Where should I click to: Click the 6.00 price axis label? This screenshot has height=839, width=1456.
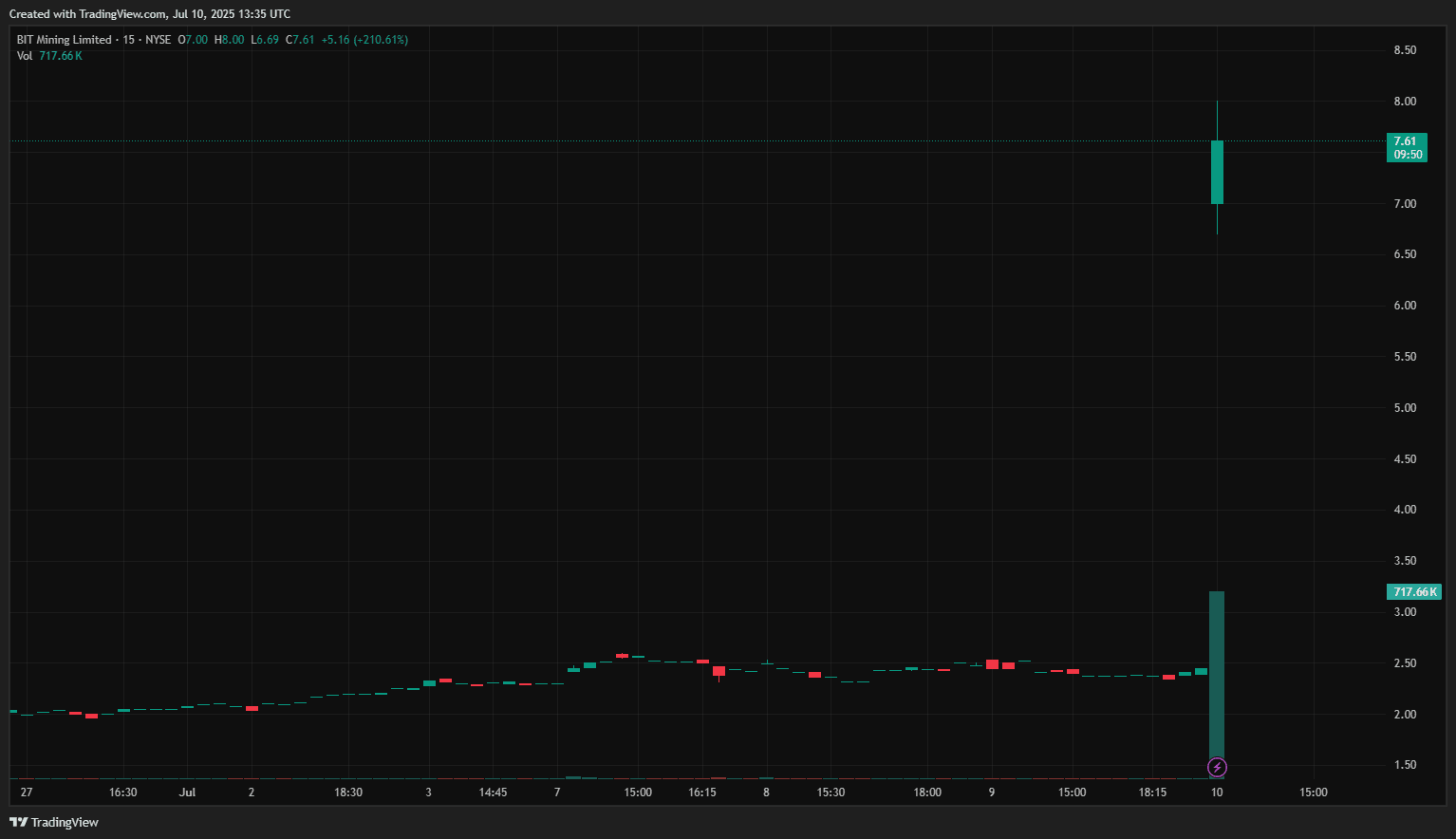click(1405, 306)
